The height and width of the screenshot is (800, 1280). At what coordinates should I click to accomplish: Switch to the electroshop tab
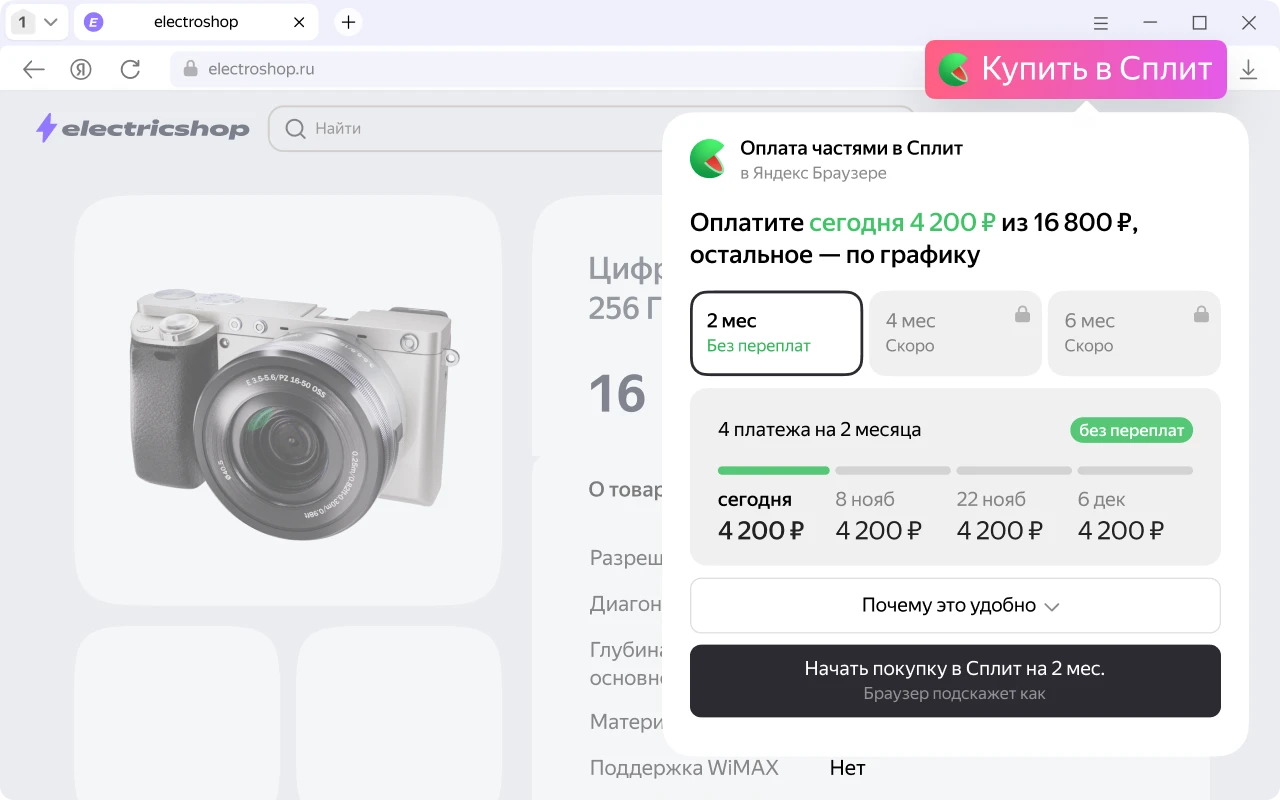(196, 22)
